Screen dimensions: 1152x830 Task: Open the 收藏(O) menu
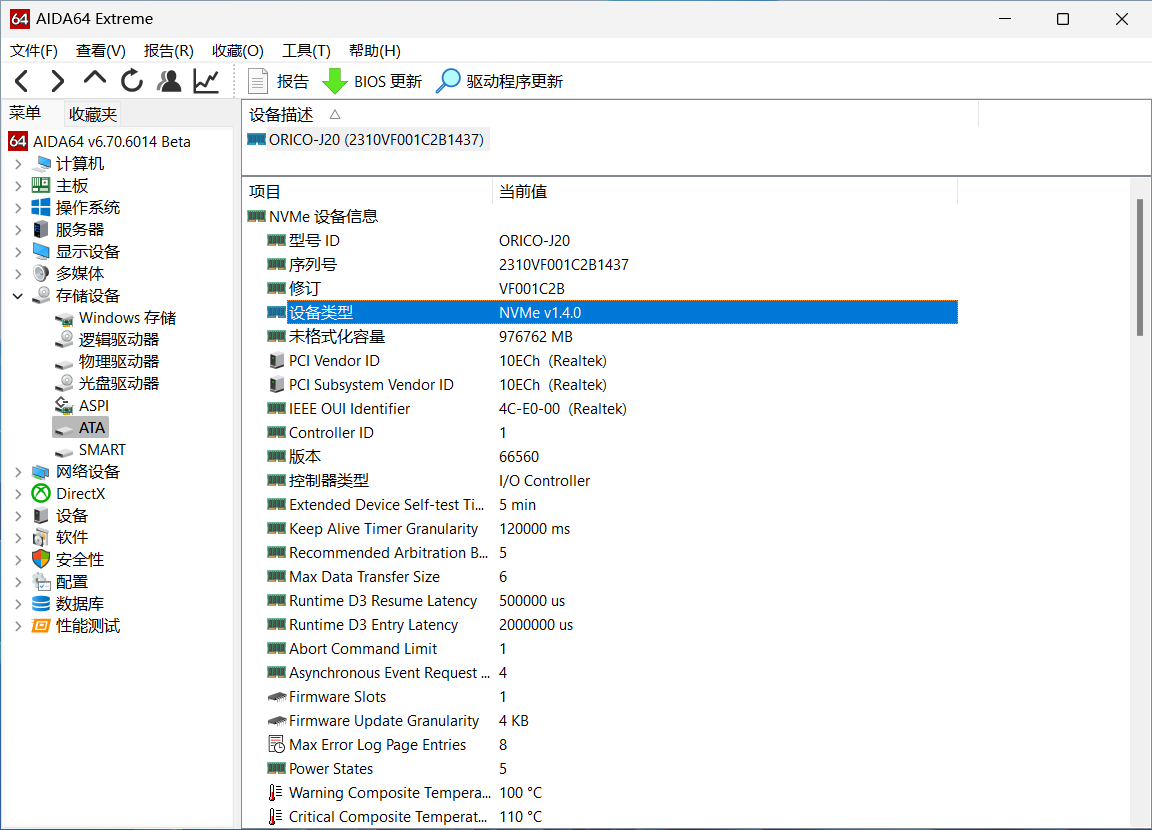click(238, 51)
